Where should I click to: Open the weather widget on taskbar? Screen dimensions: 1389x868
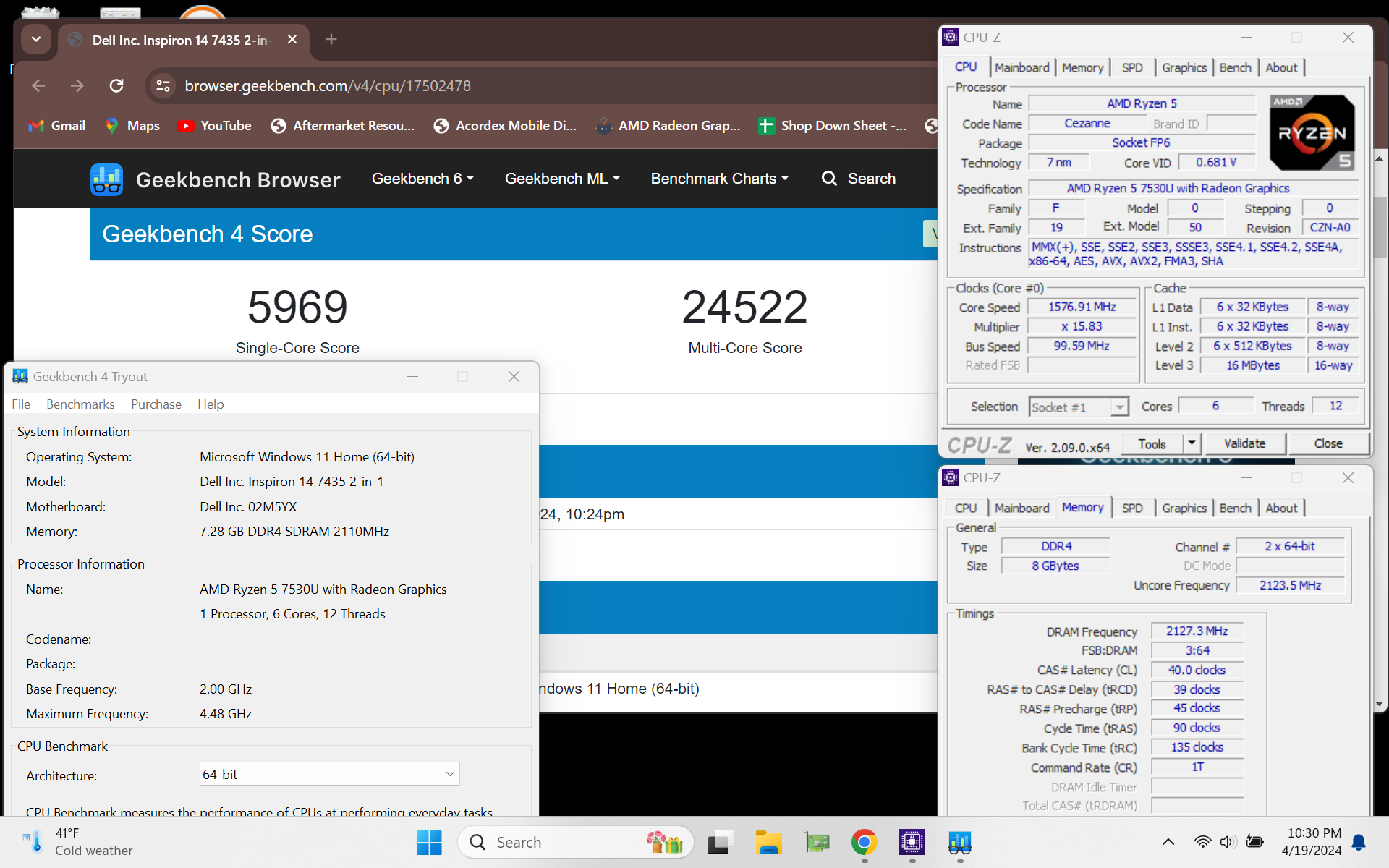tap(78, 842)
